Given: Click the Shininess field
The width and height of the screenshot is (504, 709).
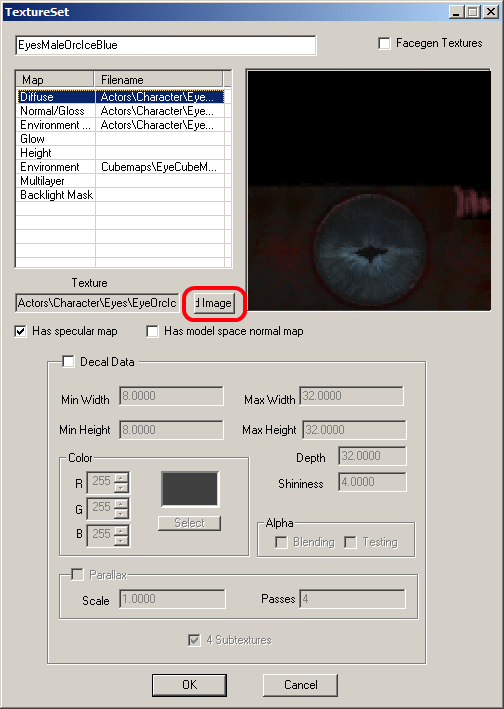Looking at the screenshot, I should point(372,482).
